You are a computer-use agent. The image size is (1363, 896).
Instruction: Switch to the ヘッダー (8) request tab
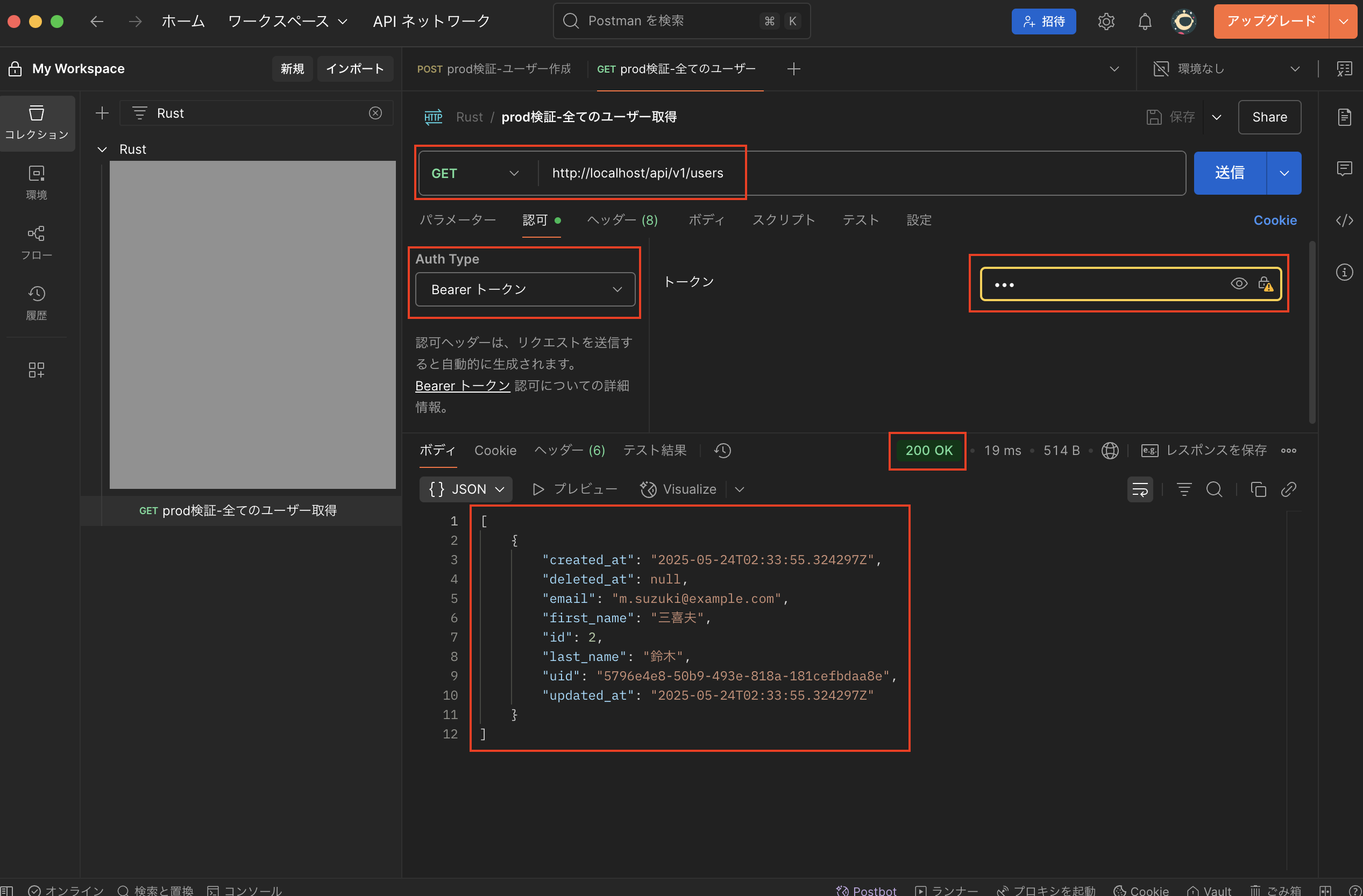point(622,220)
